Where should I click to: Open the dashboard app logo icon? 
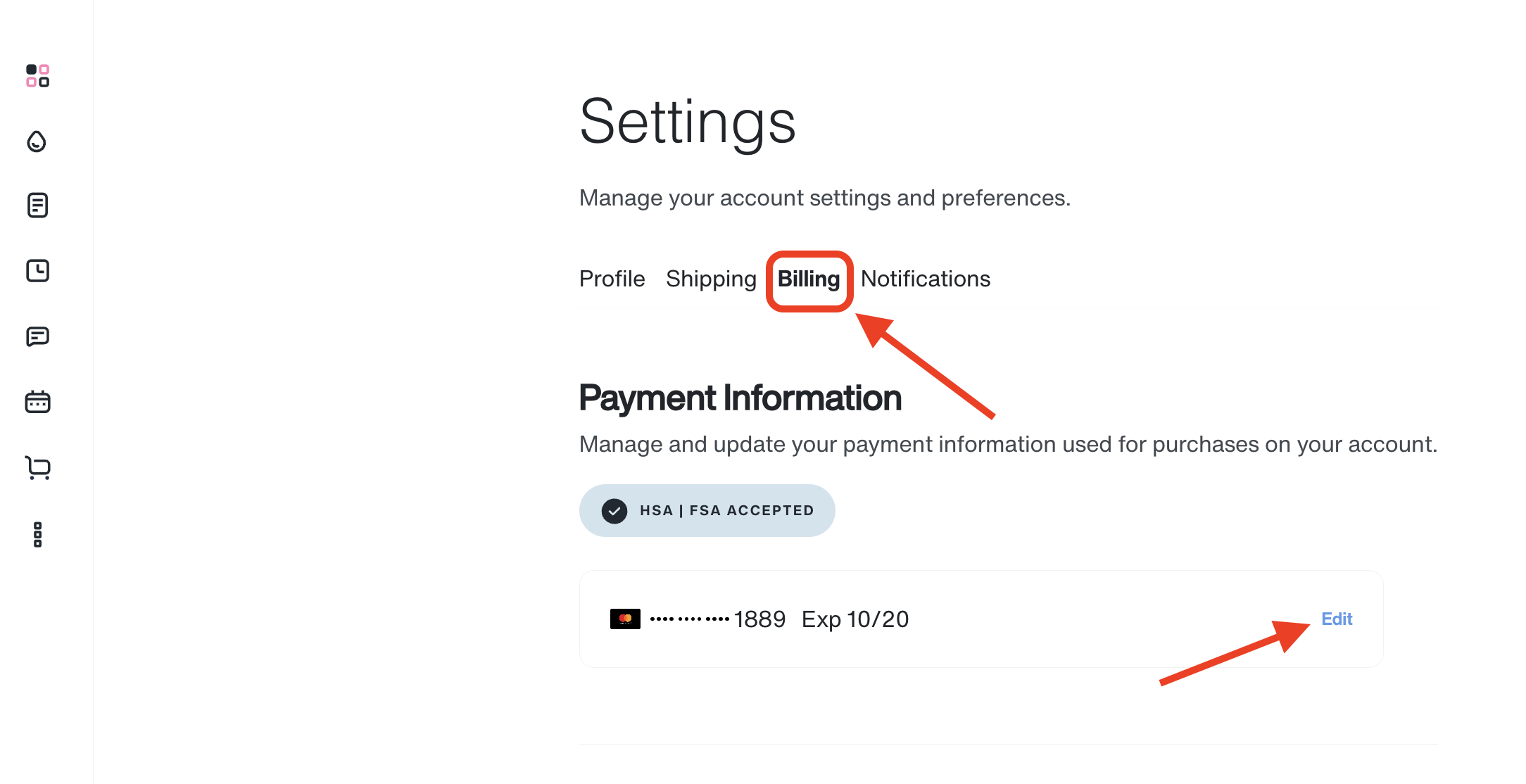click(37, 76)
